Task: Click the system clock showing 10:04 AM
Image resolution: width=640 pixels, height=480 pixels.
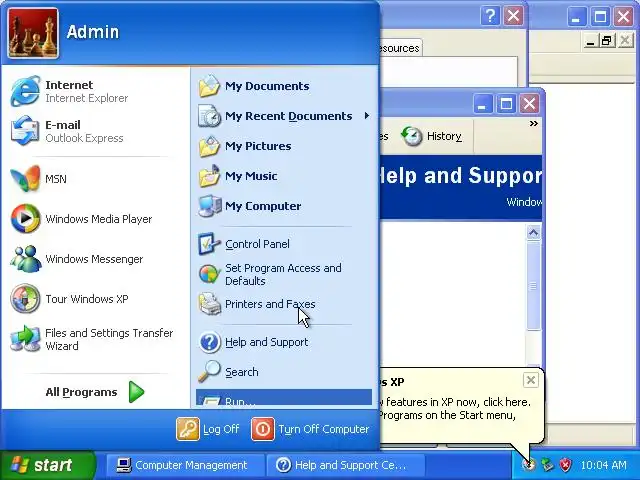Action: pos(603,465)
